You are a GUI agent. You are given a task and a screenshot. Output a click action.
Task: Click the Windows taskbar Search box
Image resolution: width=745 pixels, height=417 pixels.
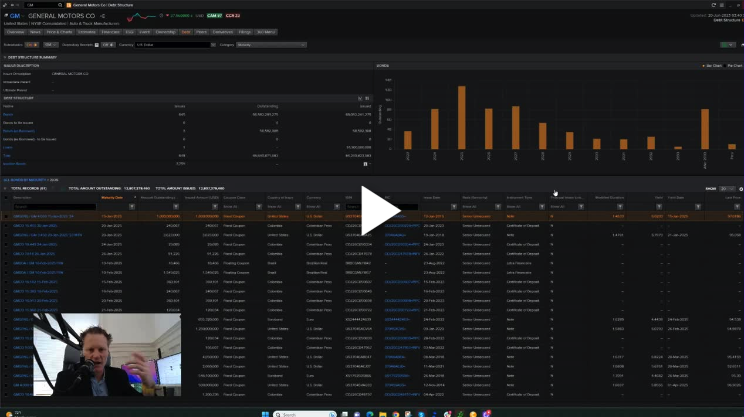tap(305, 414)
